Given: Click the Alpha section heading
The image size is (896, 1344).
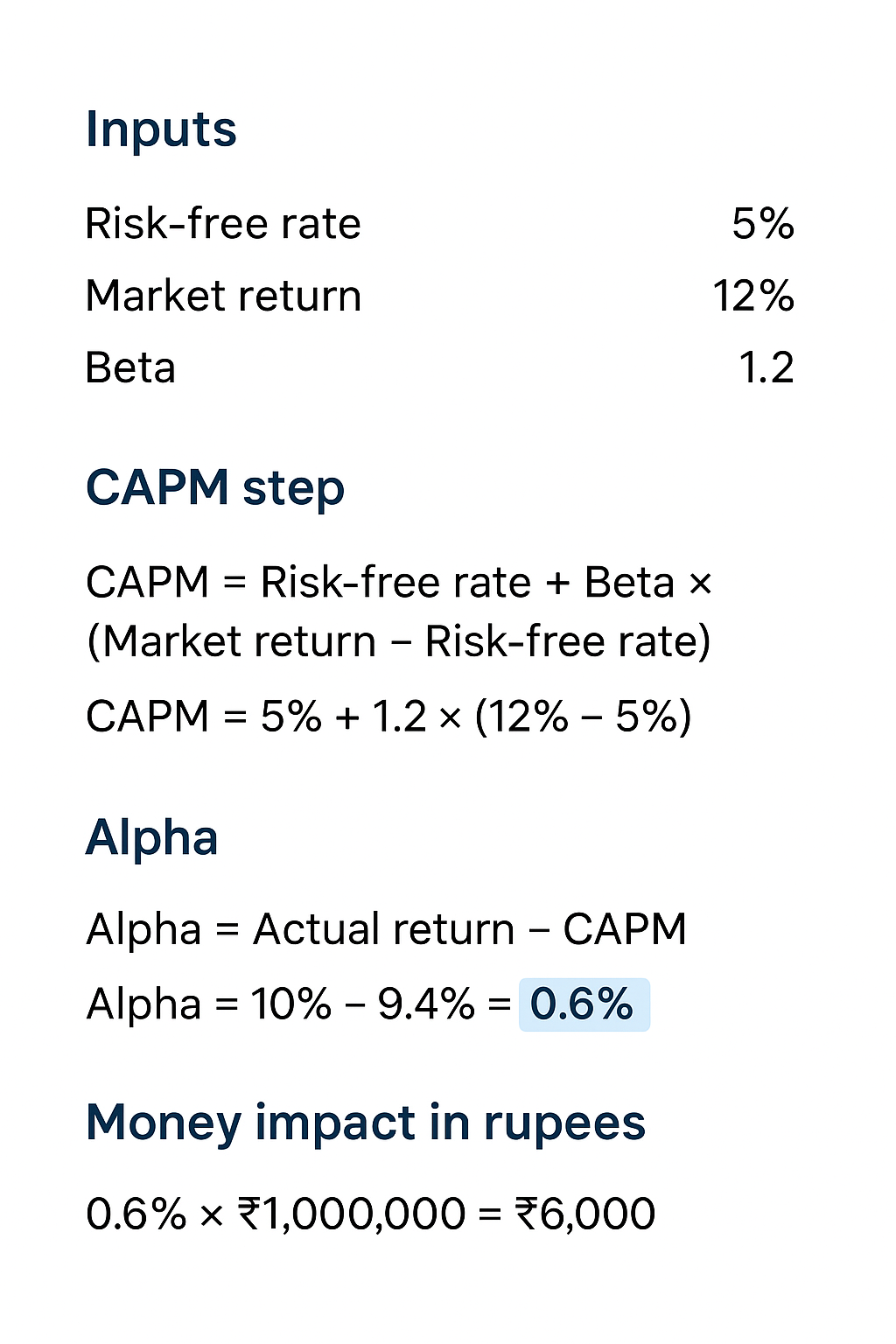Looking at the screenshot, I should point(151,838).
